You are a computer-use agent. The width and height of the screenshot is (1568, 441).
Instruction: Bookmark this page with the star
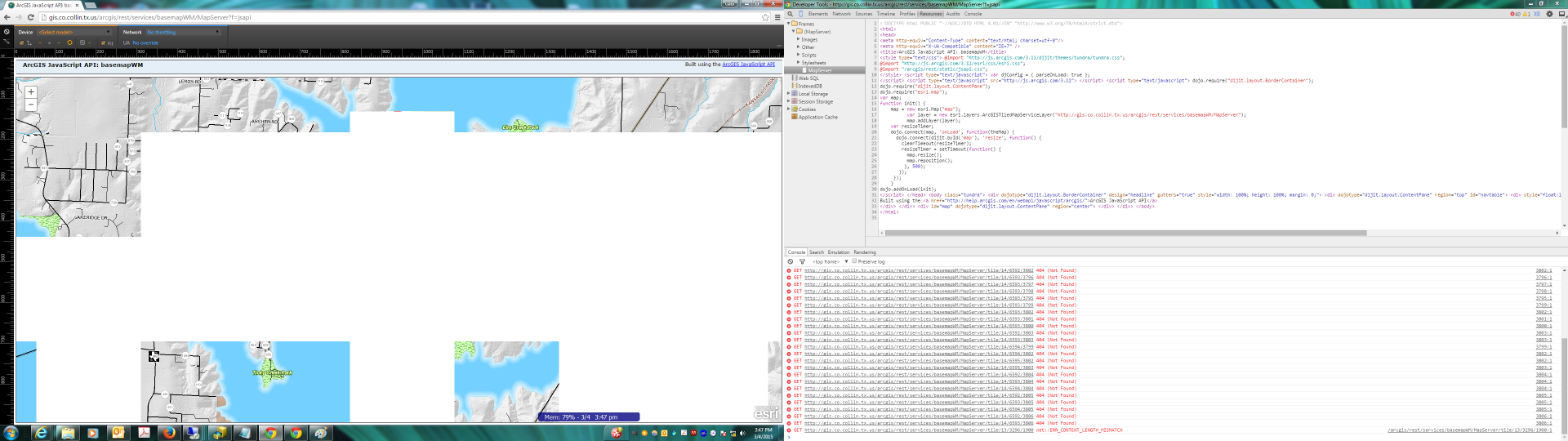(765, 17)
